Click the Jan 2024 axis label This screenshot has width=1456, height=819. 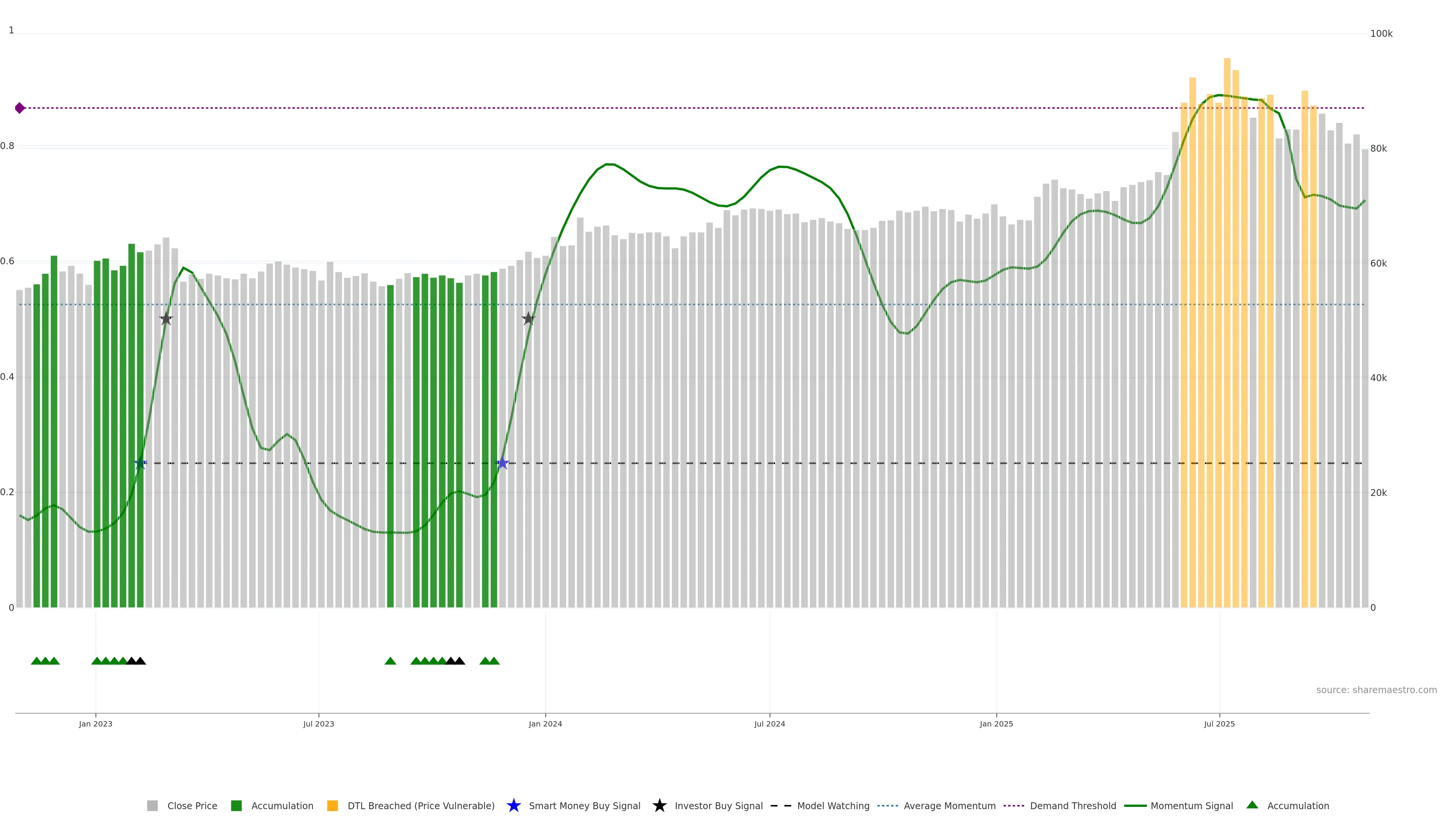(x=545, y=724)
